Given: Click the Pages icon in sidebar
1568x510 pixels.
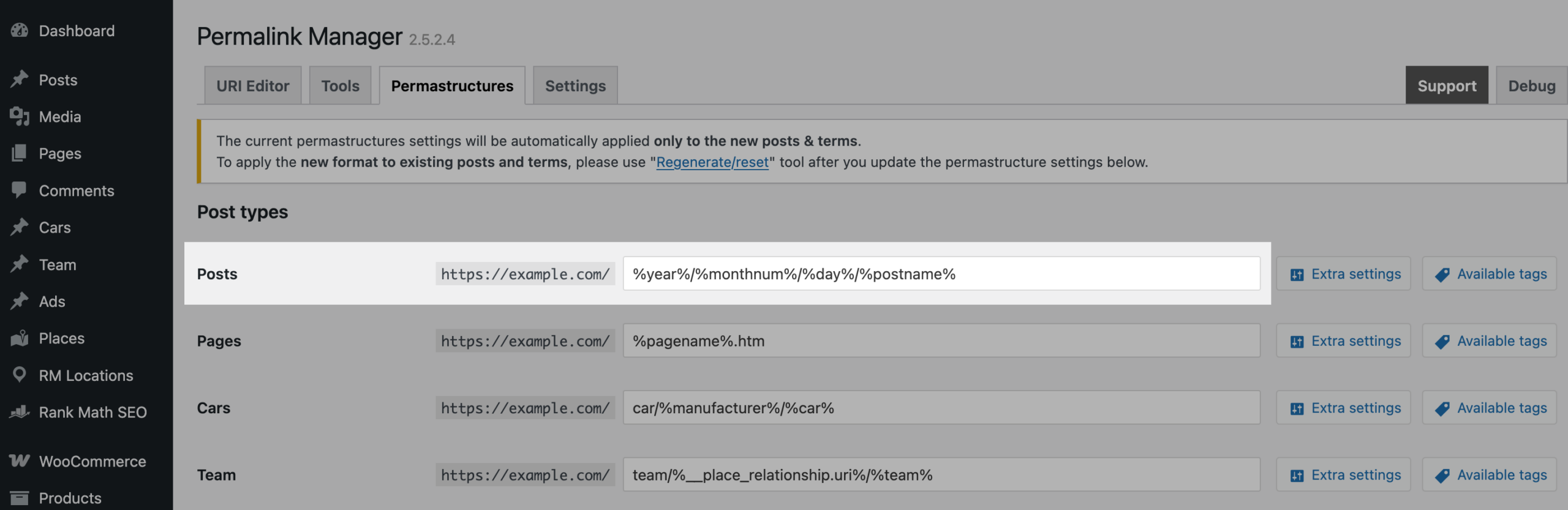Looking at the screenshot, I should pyautogui.click(x=20, y=153).
